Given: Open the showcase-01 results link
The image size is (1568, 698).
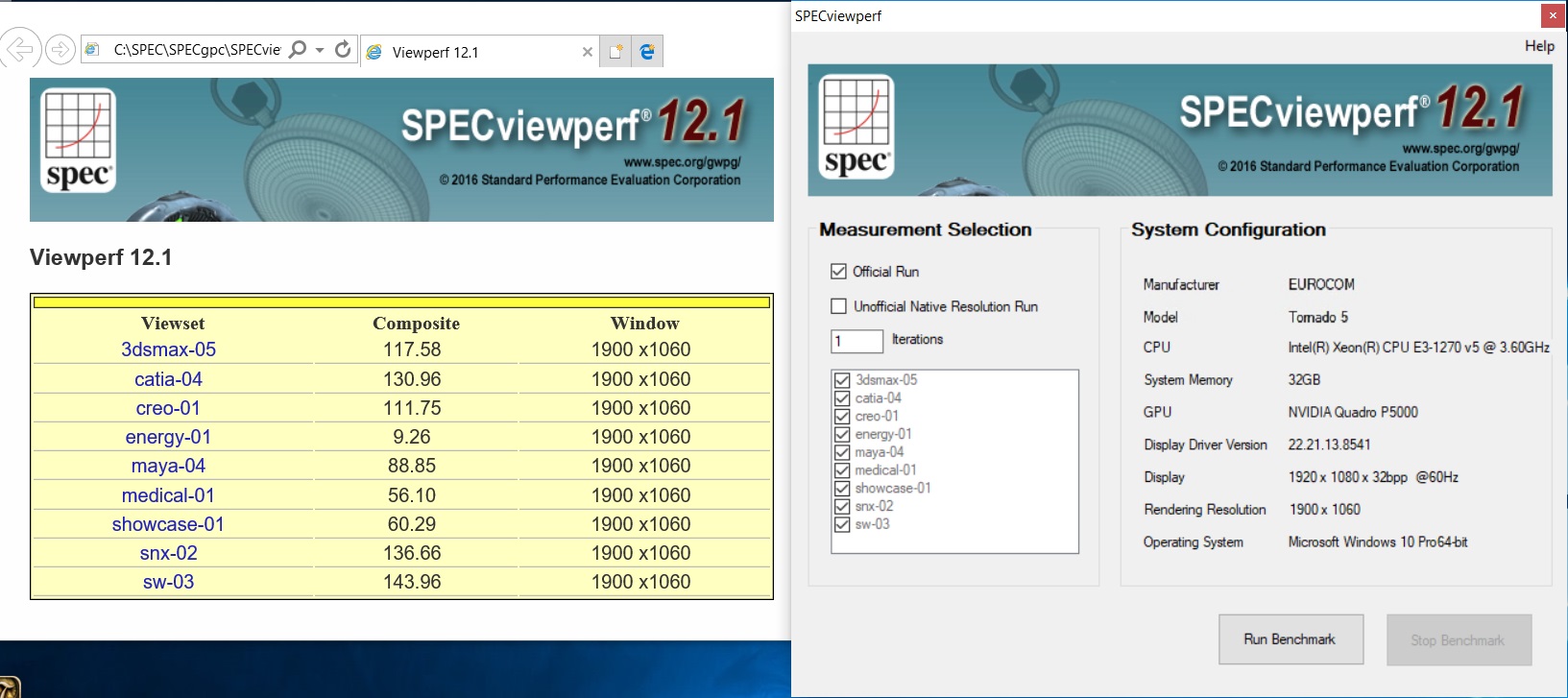Looking at the screenshot, I should click(x=168, y=524).
